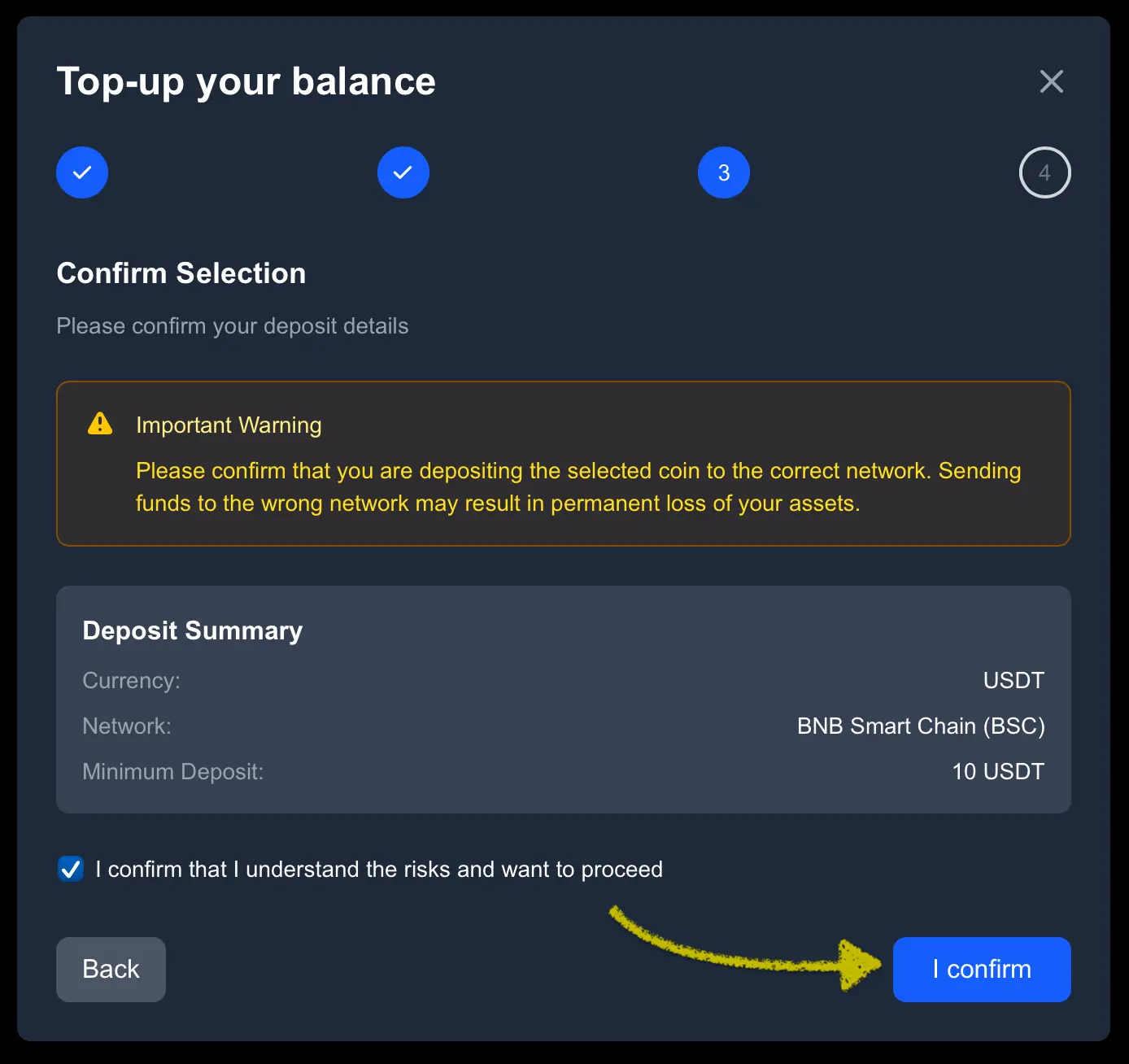Click the 'I confirm that I understand the risks' label
Image resolution: width=1129 pixels, height=1064 pixels.
(379, 870)
